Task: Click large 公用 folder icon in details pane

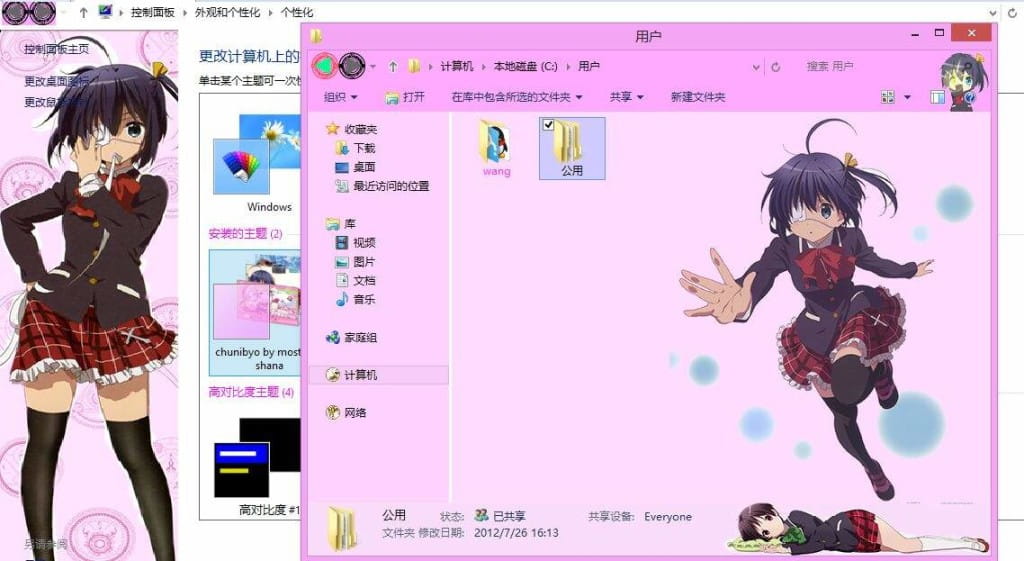Action: pos(343,528)
